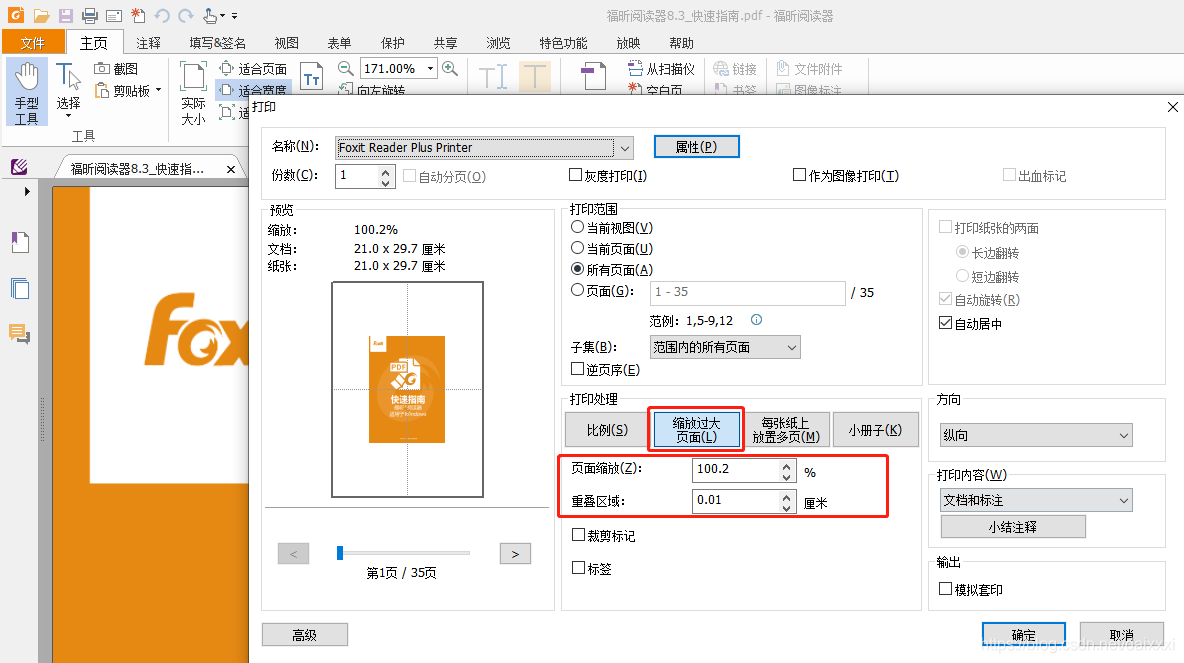1184x663 pixels.
Task: Toggle the reverse pages (逆页序) checkbox
Action: [578, 369]
